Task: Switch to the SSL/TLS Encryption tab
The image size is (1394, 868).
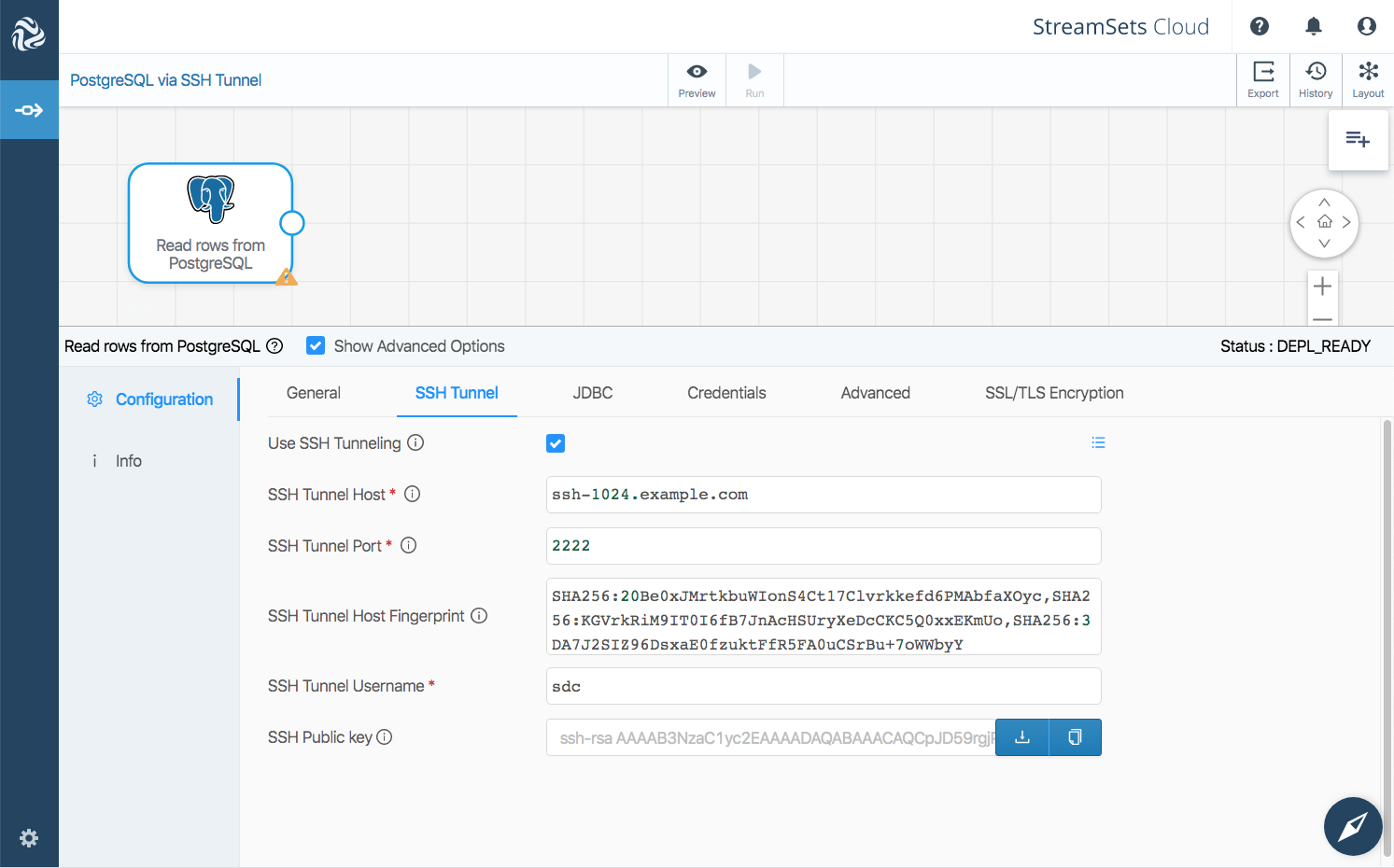Action: coord(1054,393)
